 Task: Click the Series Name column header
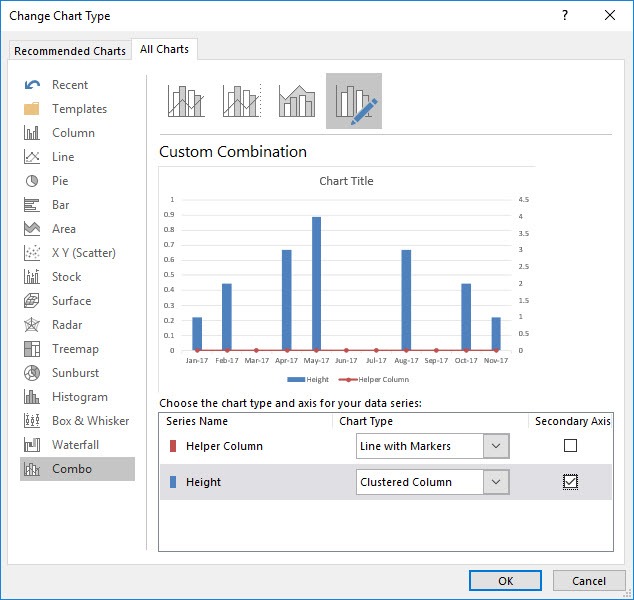[197, 421]
